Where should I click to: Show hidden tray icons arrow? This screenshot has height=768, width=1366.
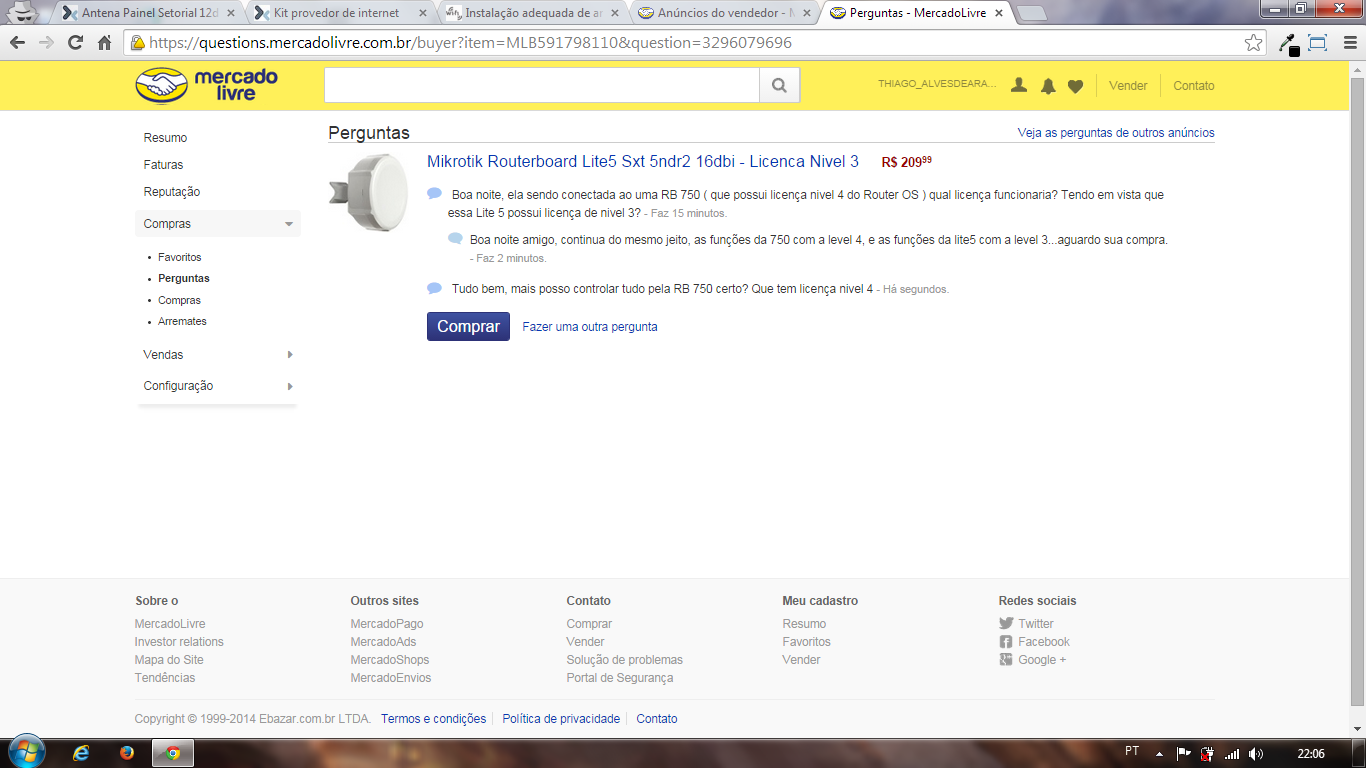click(x=1160, y=754)
